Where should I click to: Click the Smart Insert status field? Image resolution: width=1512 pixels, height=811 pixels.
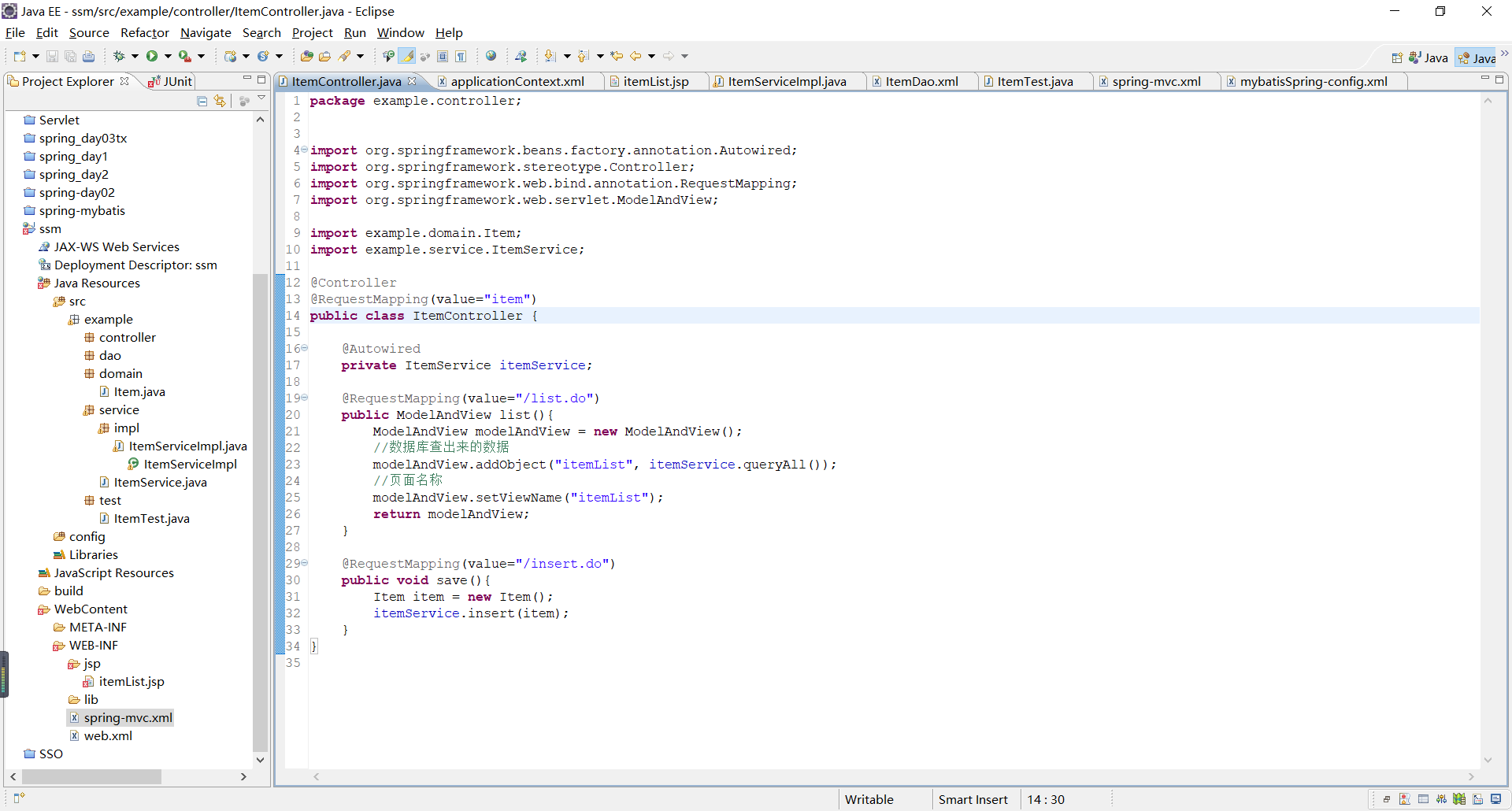[x=973, y=799]
